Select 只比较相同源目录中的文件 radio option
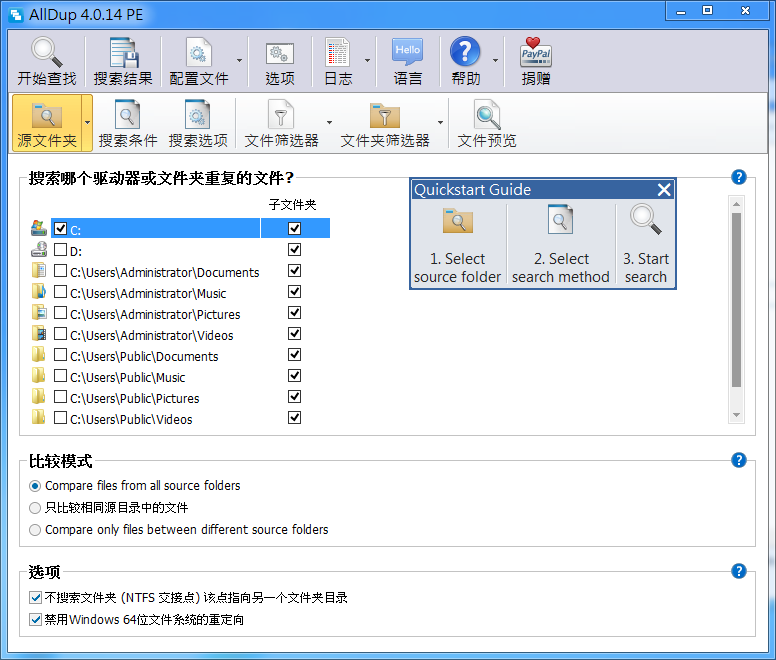776x660 pixels. (x=35, y=508)
